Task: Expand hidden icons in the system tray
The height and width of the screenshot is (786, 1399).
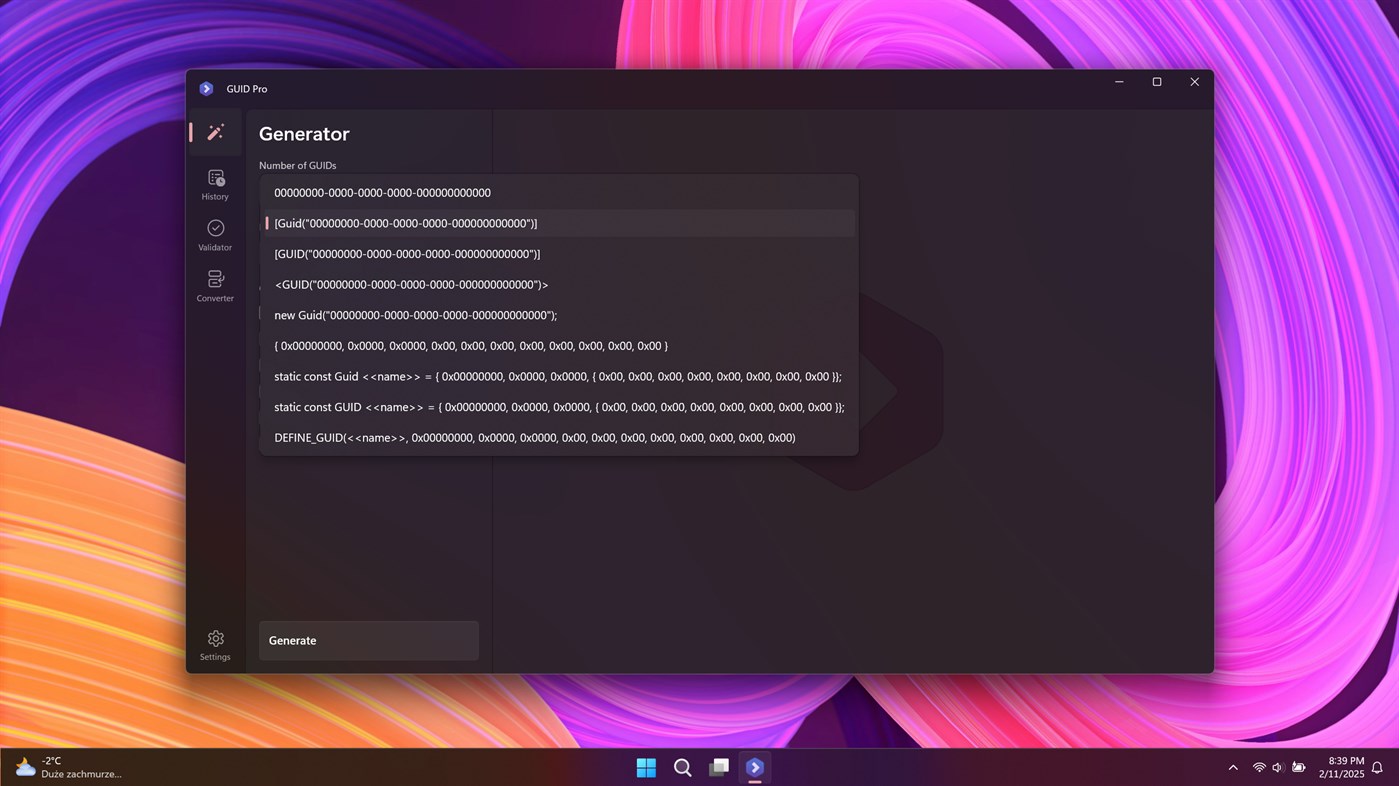Action: click(1232, 767)
